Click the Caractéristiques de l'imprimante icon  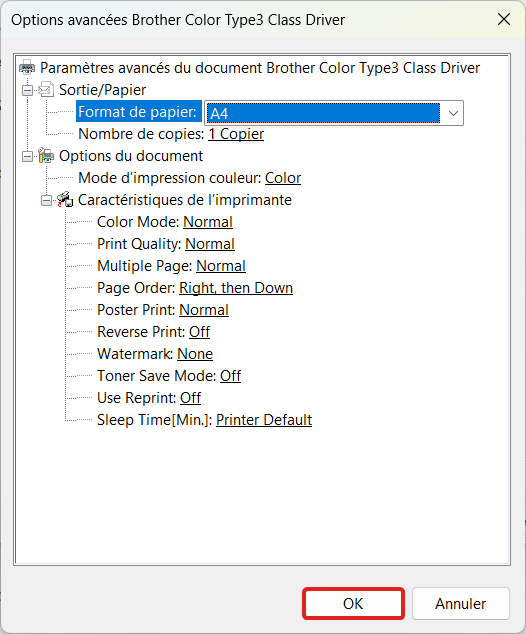coord(65,200)
